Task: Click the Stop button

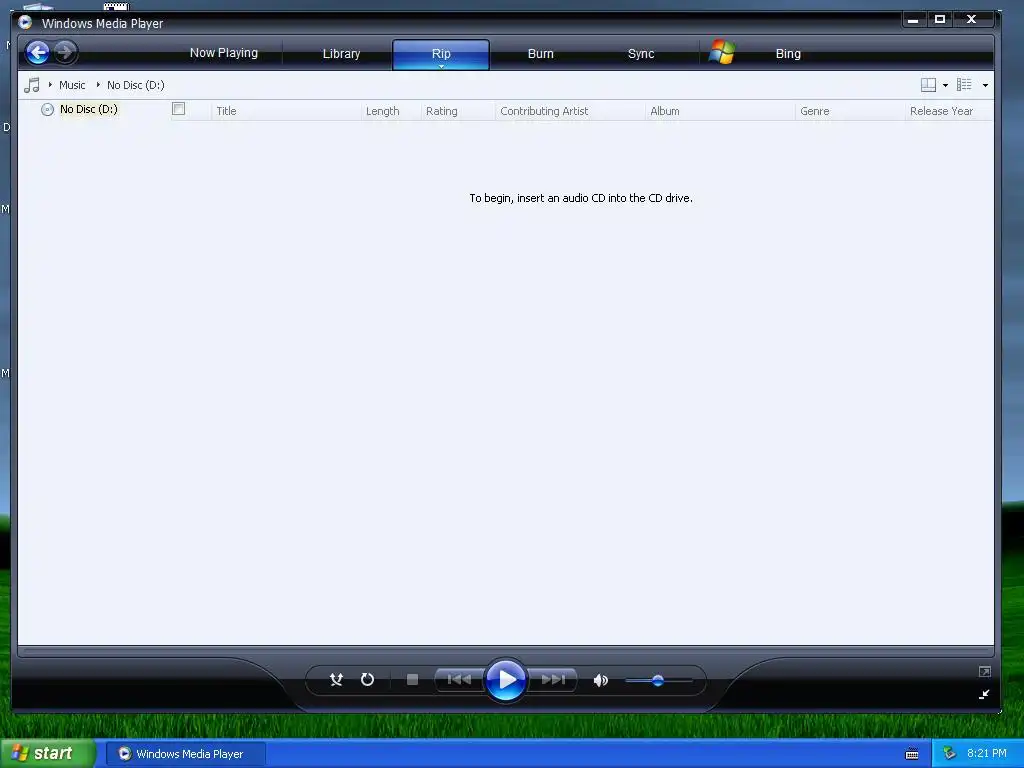Action: click(412, 680)
